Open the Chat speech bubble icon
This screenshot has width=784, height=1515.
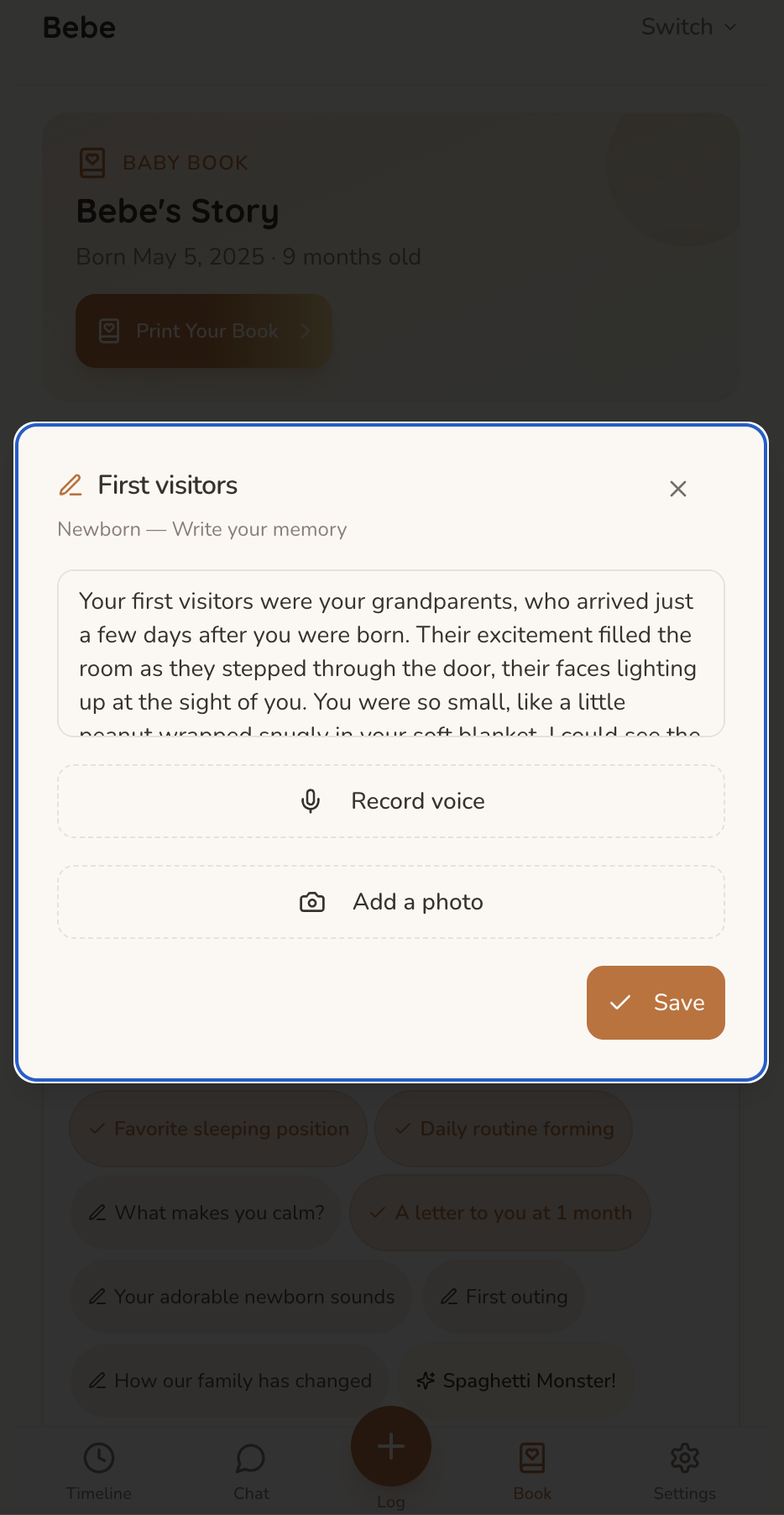point(250,1459)
